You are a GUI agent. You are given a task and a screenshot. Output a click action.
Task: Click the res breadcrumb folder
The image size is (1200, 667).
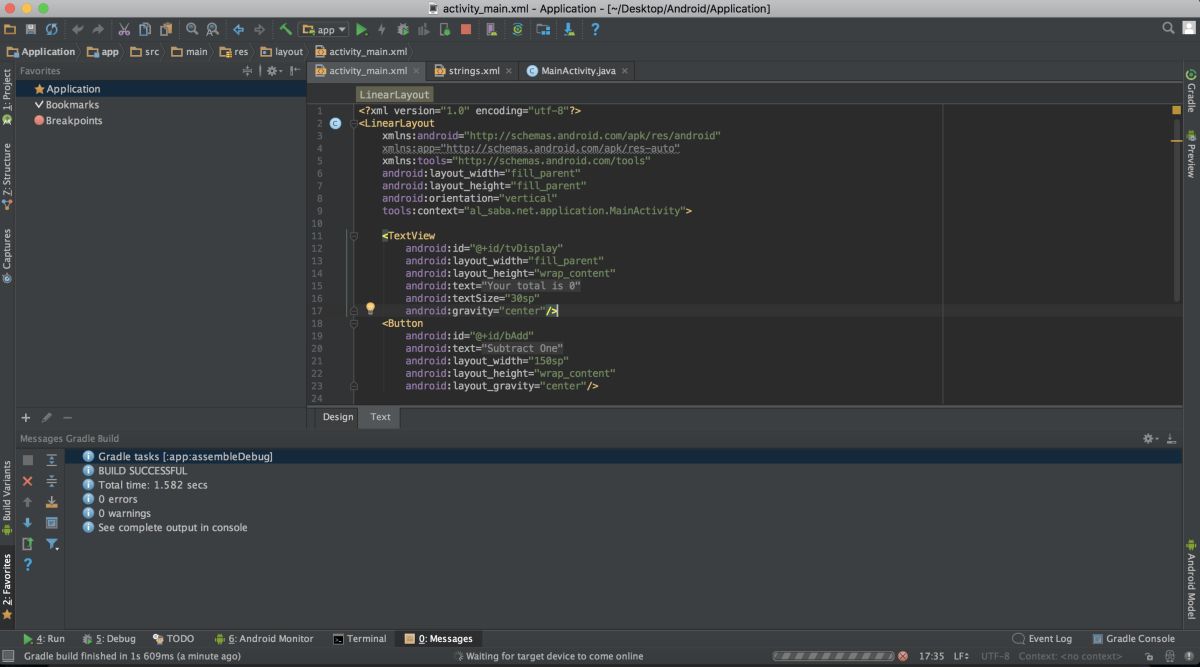(233, 52)
